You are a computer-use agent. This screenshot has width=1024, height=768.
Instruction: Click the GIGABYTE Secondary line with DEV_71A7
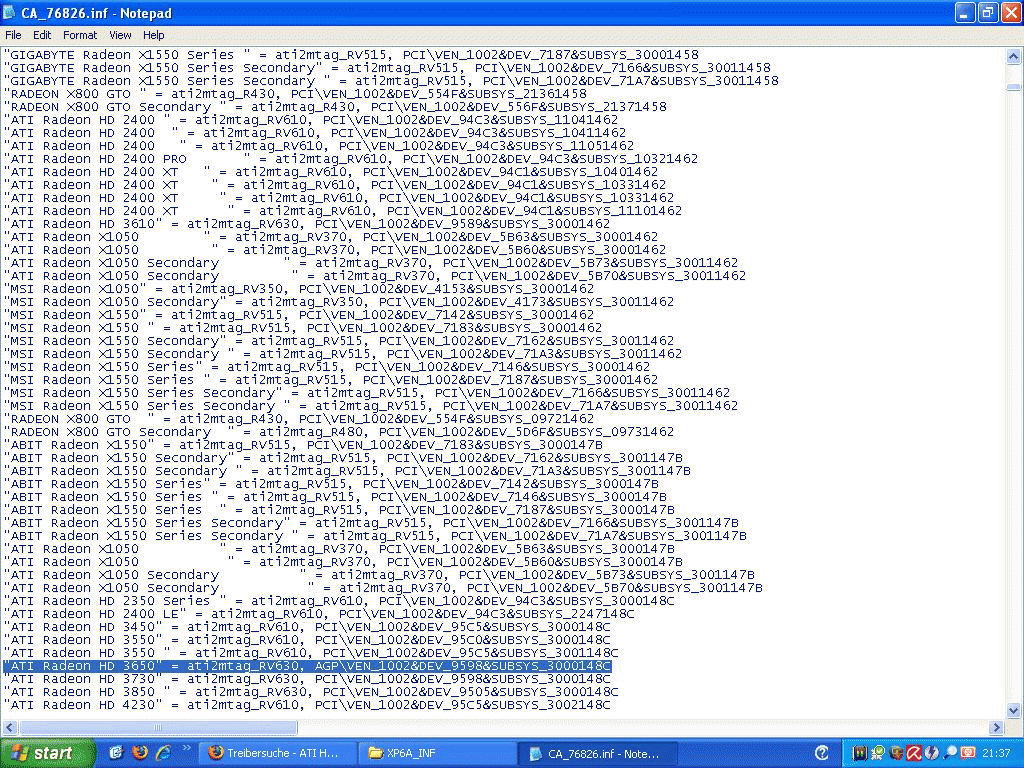point(391,81)
